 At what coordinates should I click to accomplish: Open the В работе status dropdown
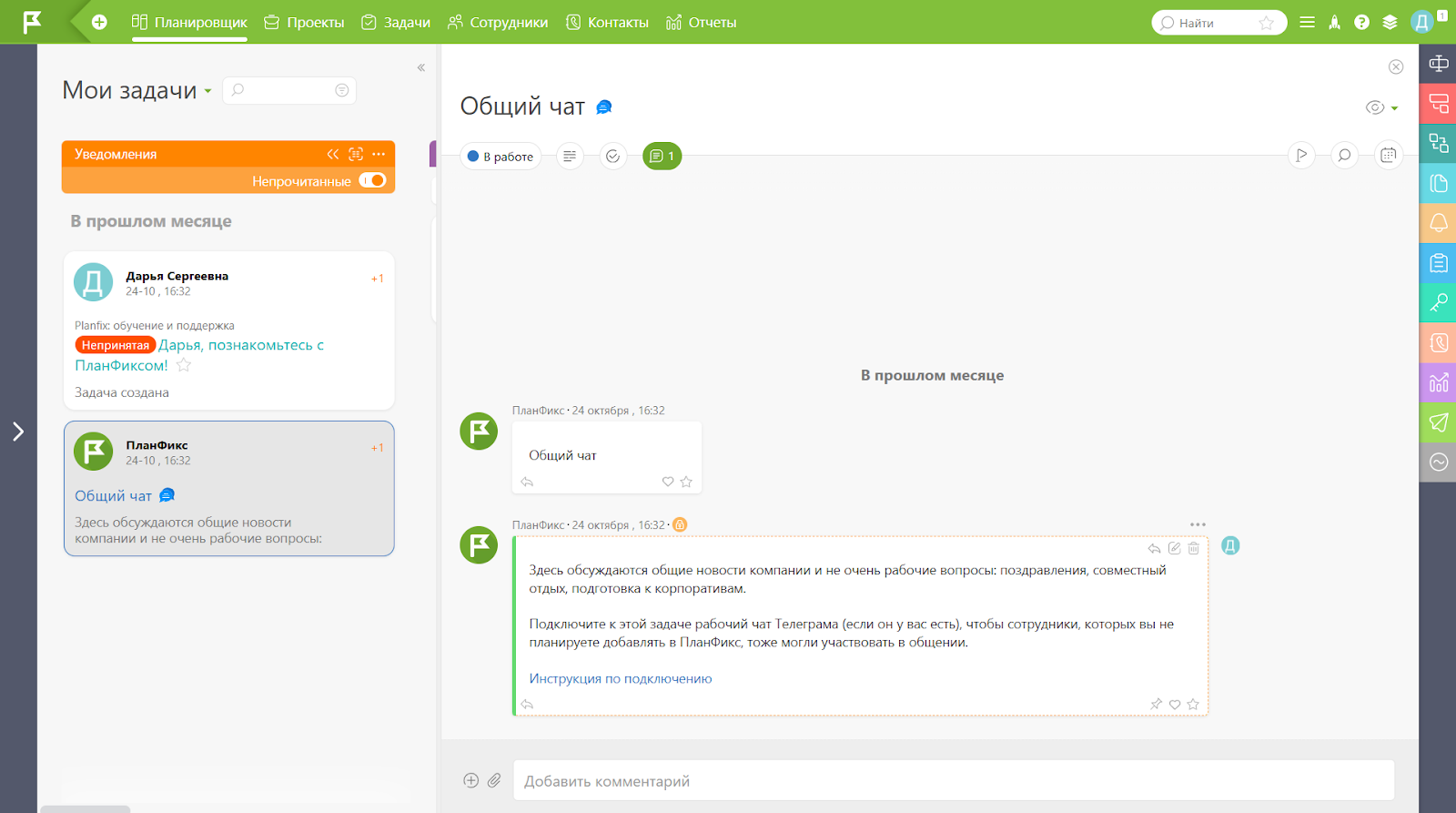[x=500, y=157]
